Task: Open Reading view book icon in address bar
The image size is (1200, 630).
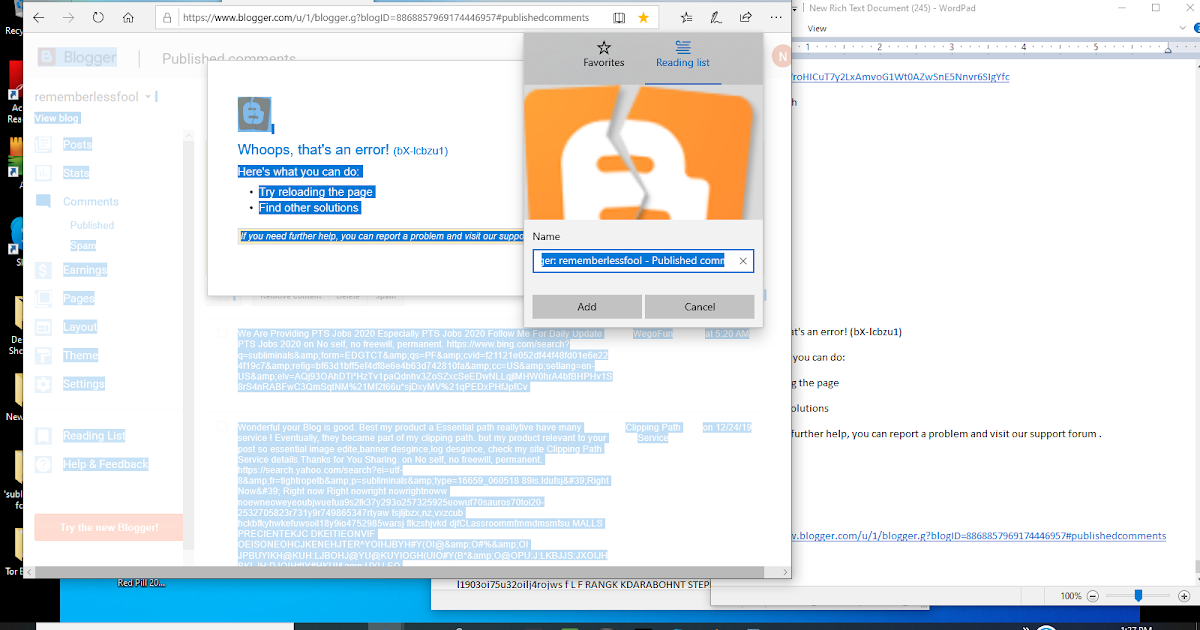Action: 619,18
